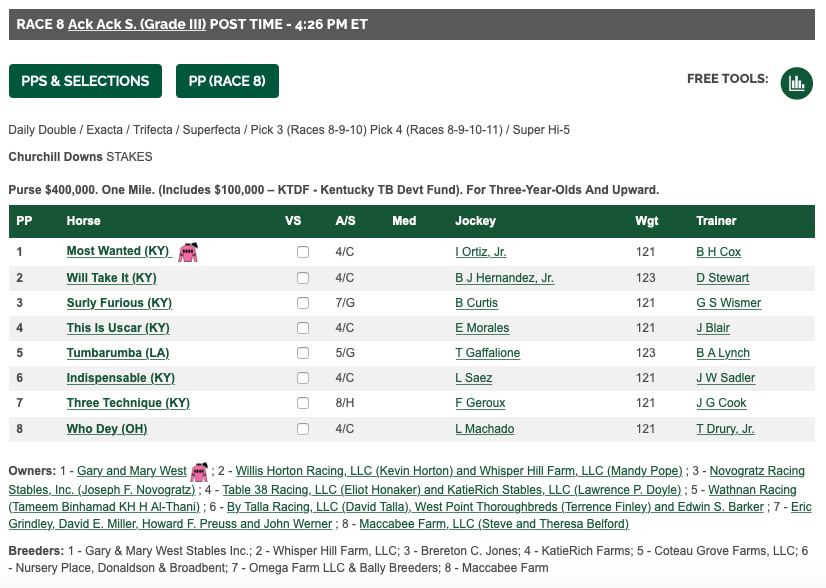Enable the VS checkbox for Surly Furious
Screen dimensions: 826x588
click(x=303, y=303)
